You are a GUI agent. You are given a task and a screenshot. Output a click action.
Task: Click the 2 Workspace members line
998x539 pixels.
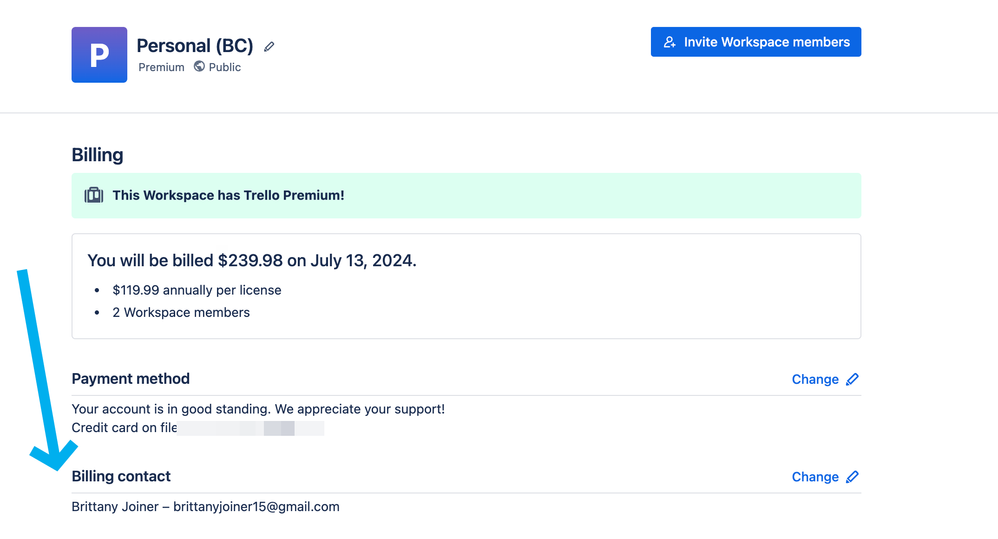coord(181,312)
